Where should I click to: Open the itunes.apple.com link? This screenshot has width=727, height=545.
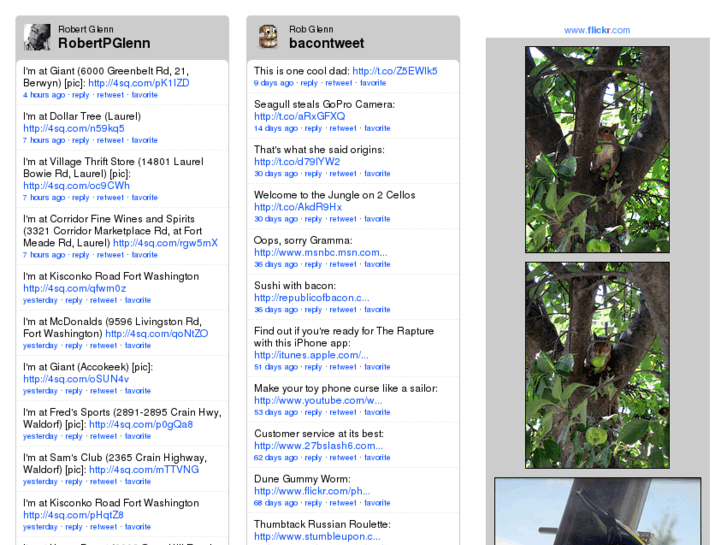(x=311, y=355)
